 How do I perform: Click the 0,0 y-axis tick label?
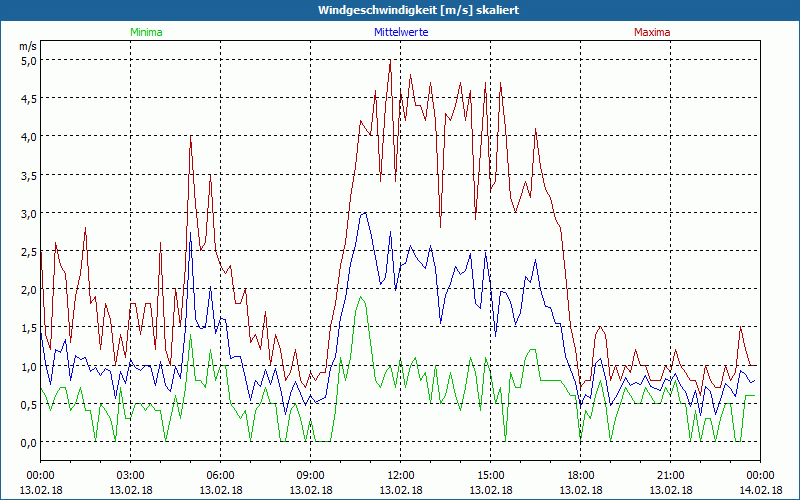coord(29,442)
